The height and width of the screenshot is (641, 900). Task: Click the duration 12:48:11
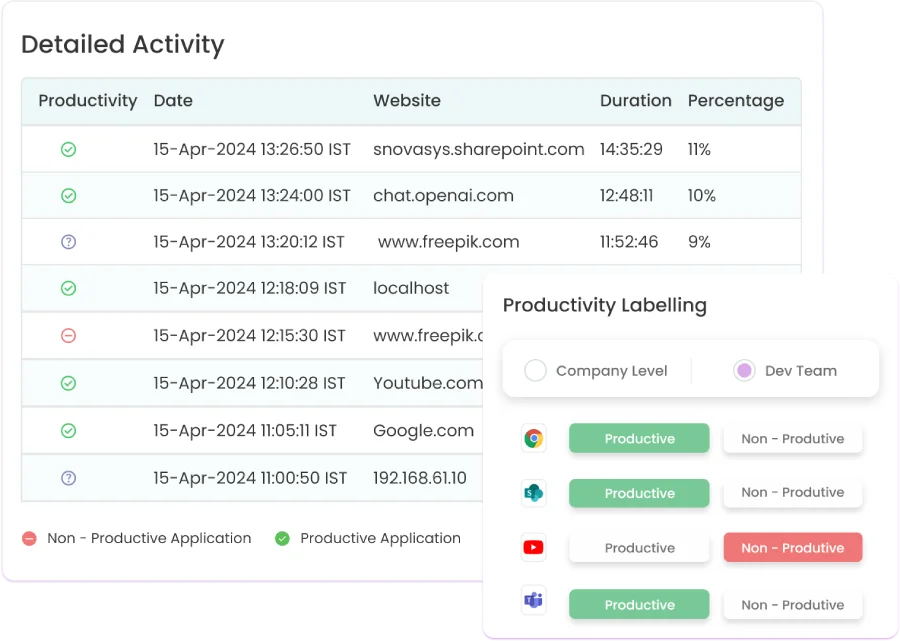click(x=626, y=196)
